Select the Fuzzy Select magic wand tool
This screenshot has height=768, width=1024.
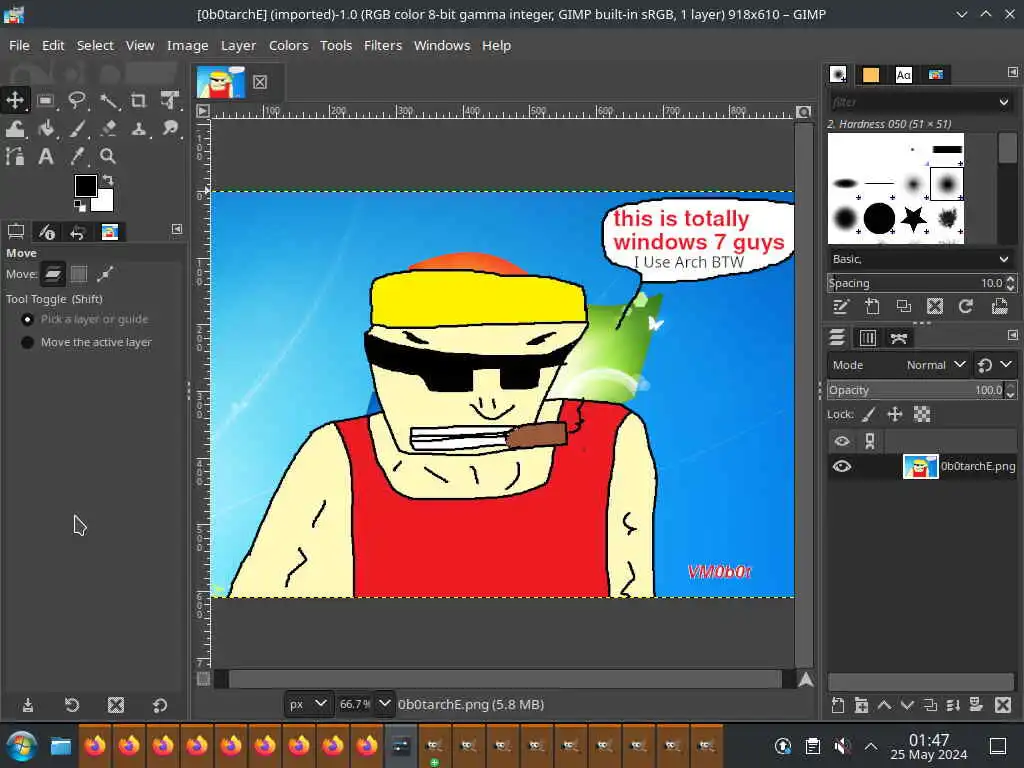[x=108, y=100]
